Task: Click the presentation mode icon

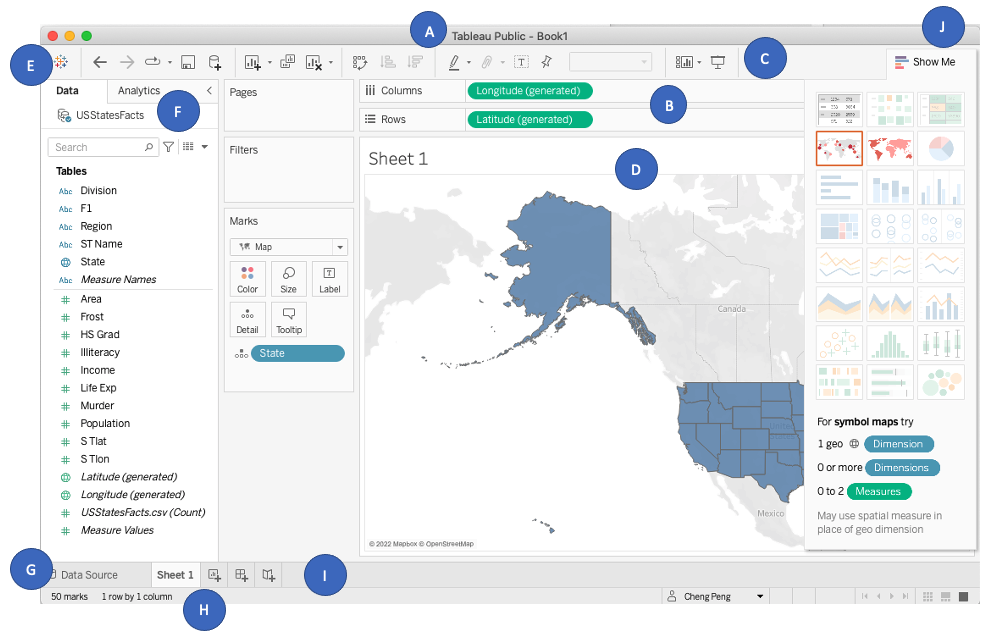Action: click(718, 62)
